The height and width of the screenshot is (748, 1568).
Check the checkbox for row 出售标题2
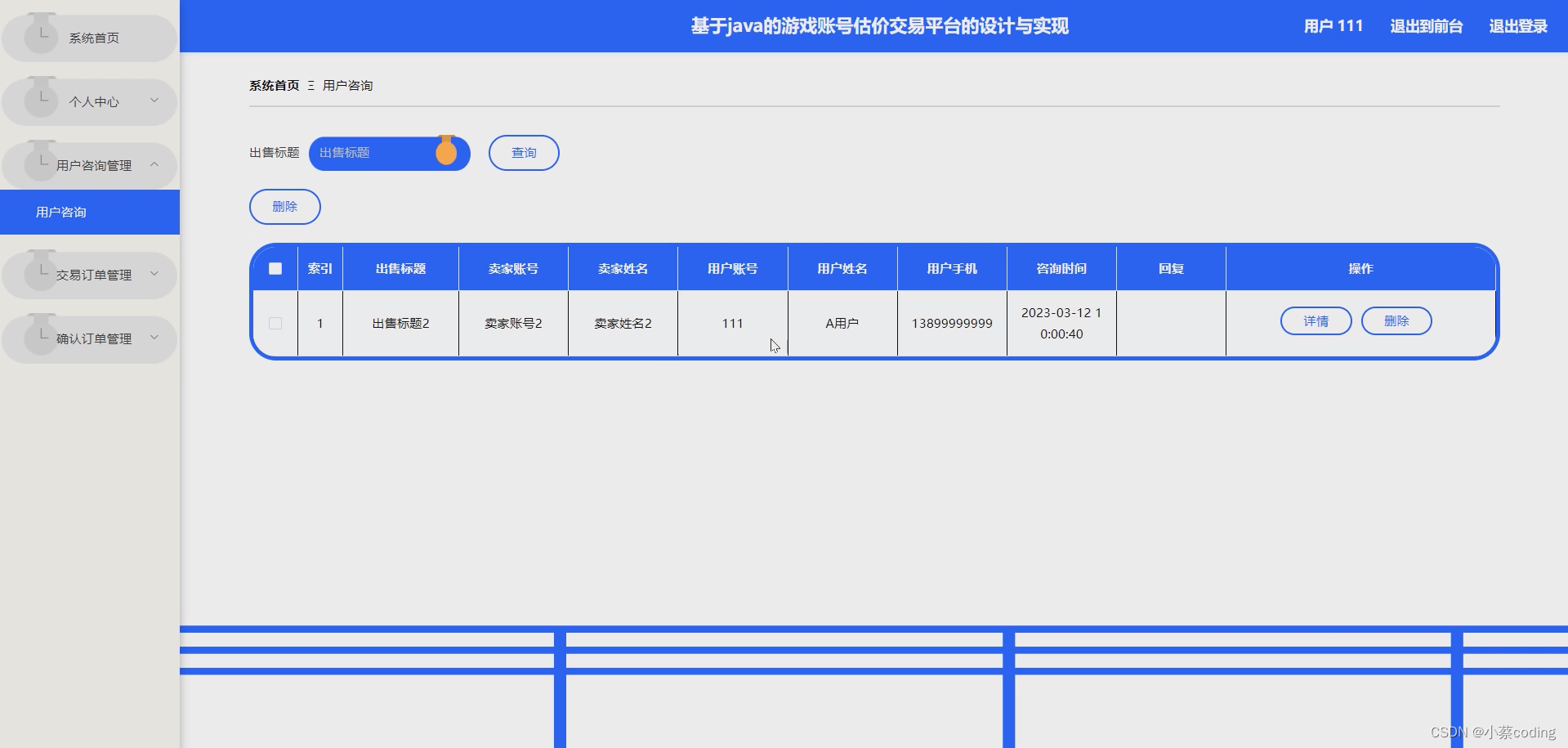(275, 324)
